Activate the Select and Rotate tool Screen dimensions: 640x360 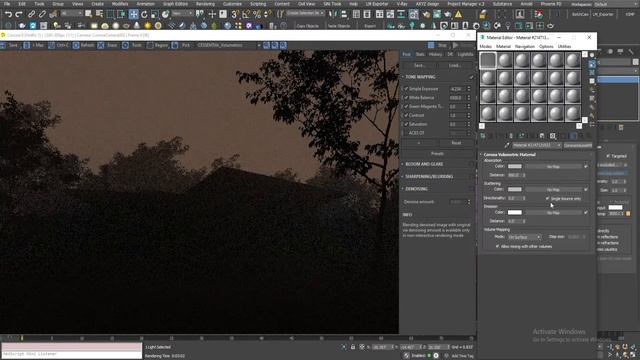coord(144,14)
